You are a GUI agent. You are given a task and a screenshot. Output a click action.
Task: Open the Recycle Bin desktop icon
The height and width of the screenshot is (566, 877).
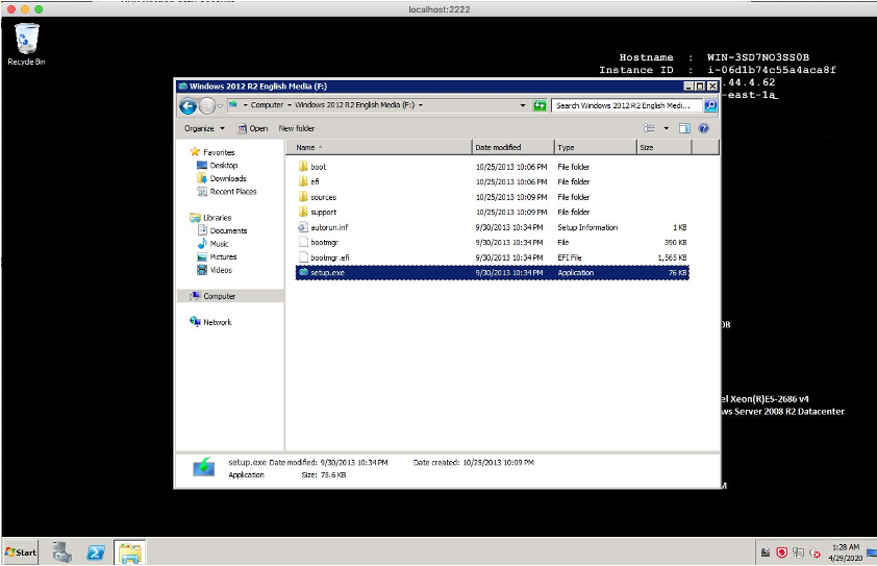tap(26, 45)
